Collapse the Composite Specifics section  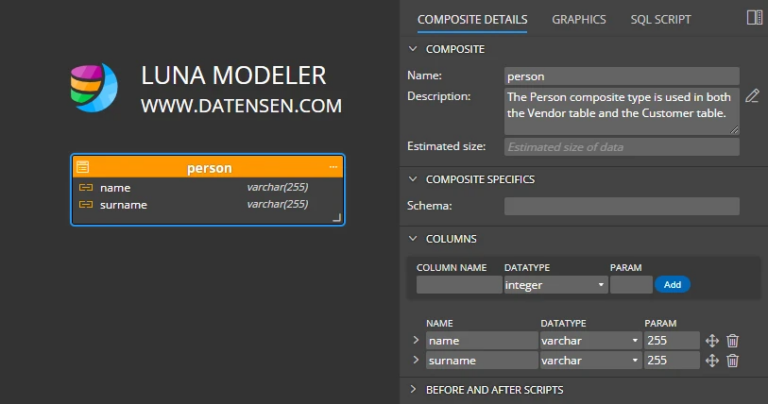click(414, 180)
